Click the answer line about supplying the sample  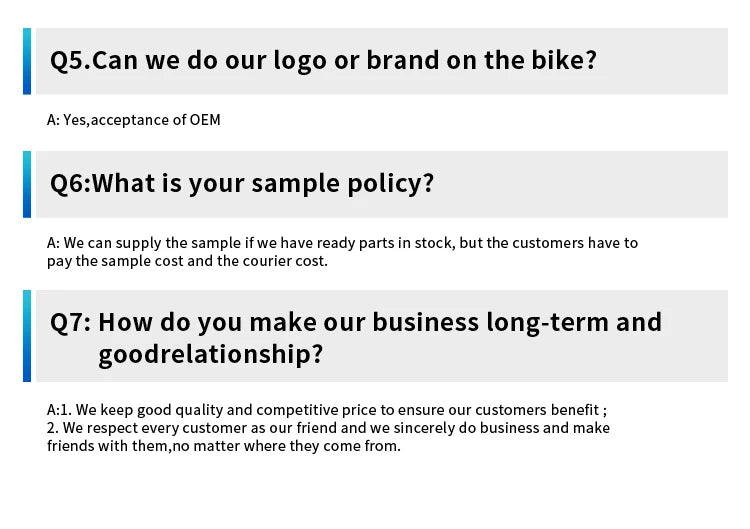(342, 243)
